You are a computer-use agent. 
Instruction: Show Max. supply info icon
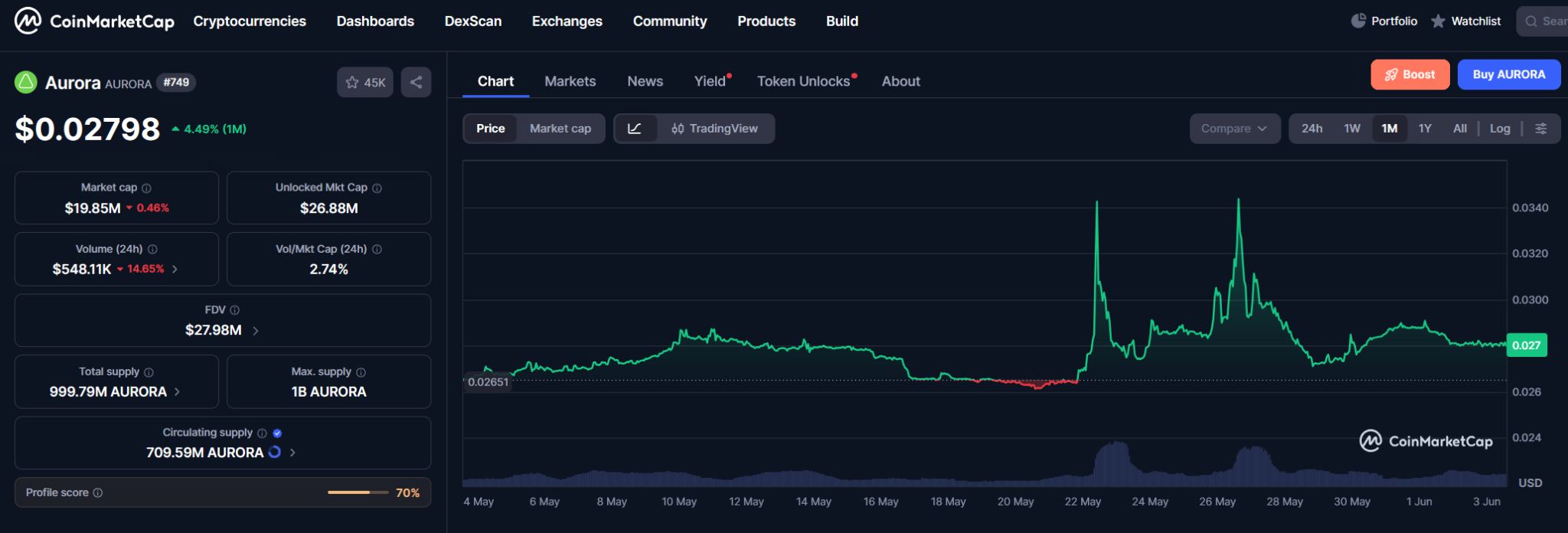pos(361,372)
